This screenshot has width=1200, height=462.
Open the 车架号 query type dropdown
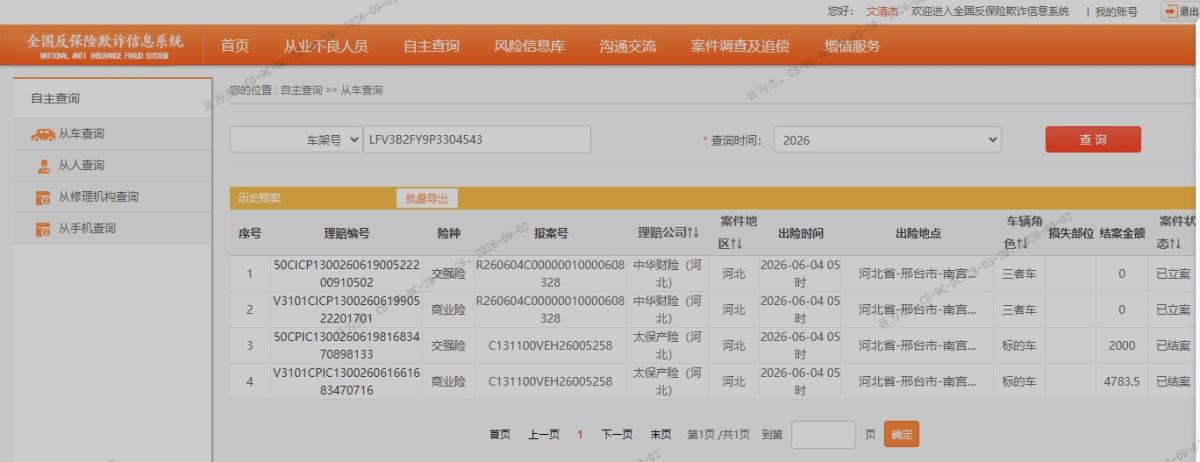[x=296, y=140]
